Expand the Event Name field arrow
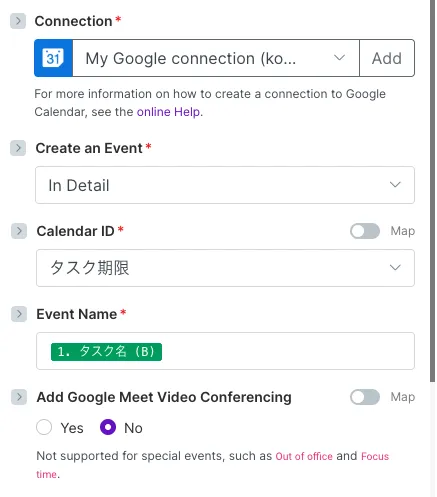The height and width of the screenshot is (497, 437). point(19,314)
